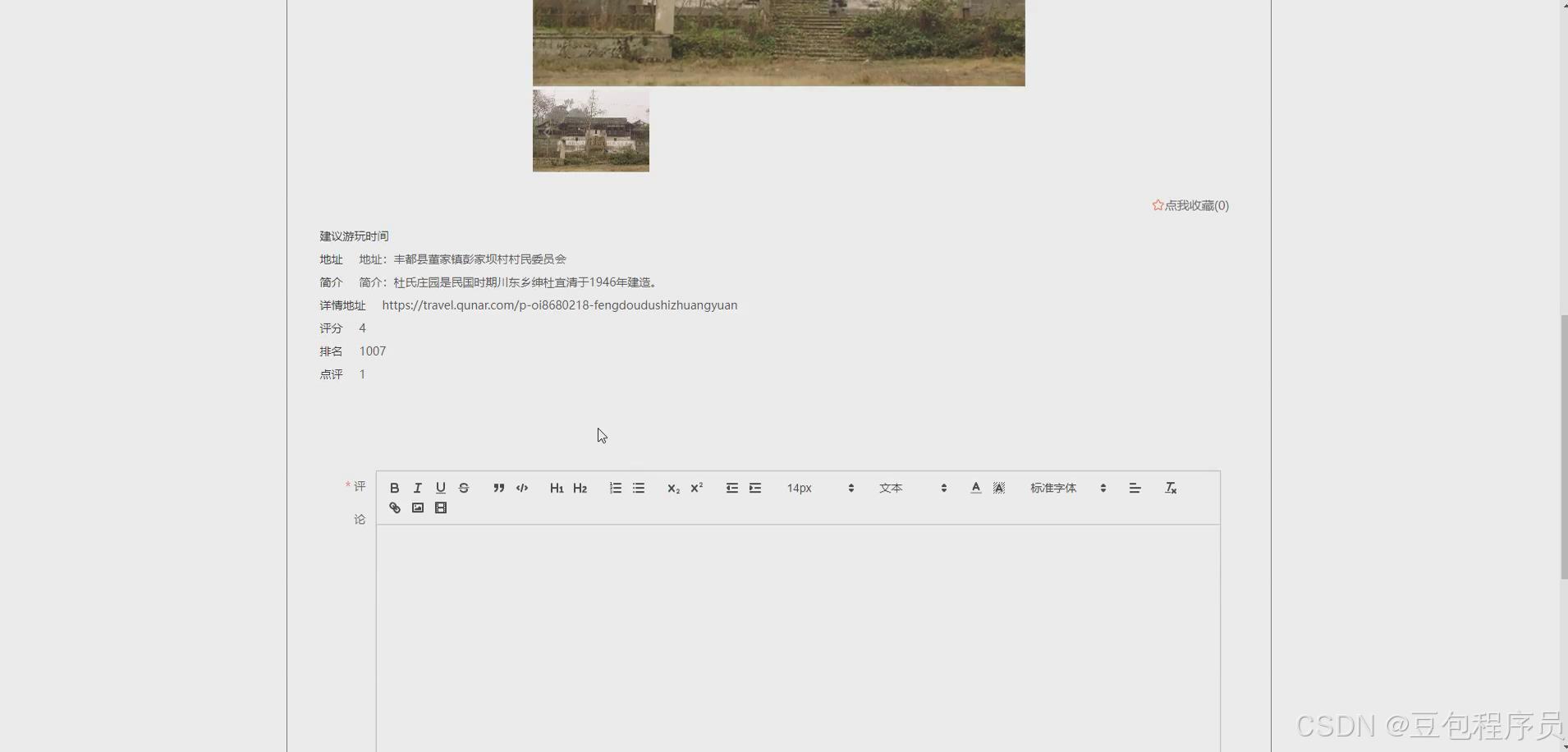The width and height of the screenshot is (1568, 752).
Task: Toggle italic formatting in editor toolbar
Action: 417,488
